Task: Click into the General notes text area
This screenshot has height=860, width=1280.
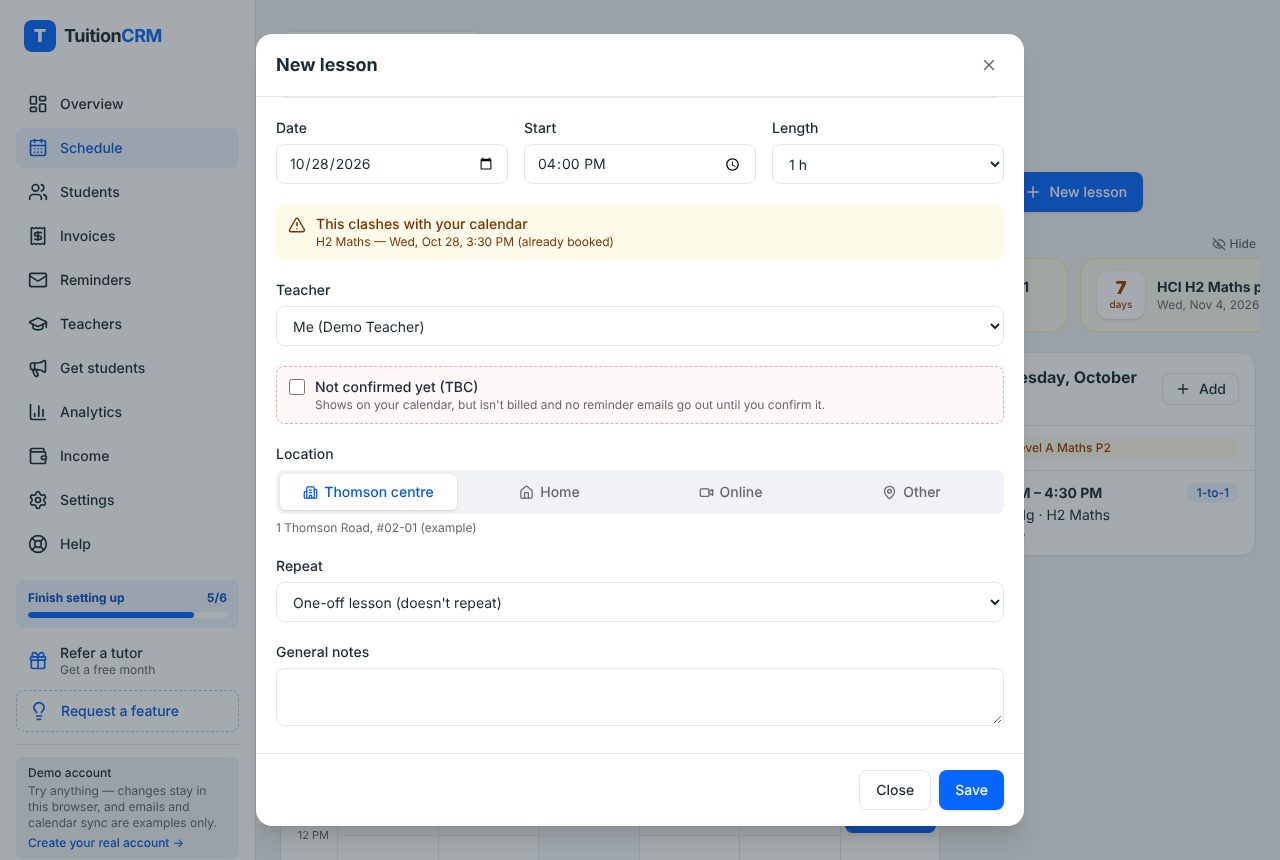Action: click(x=640, y=697)
